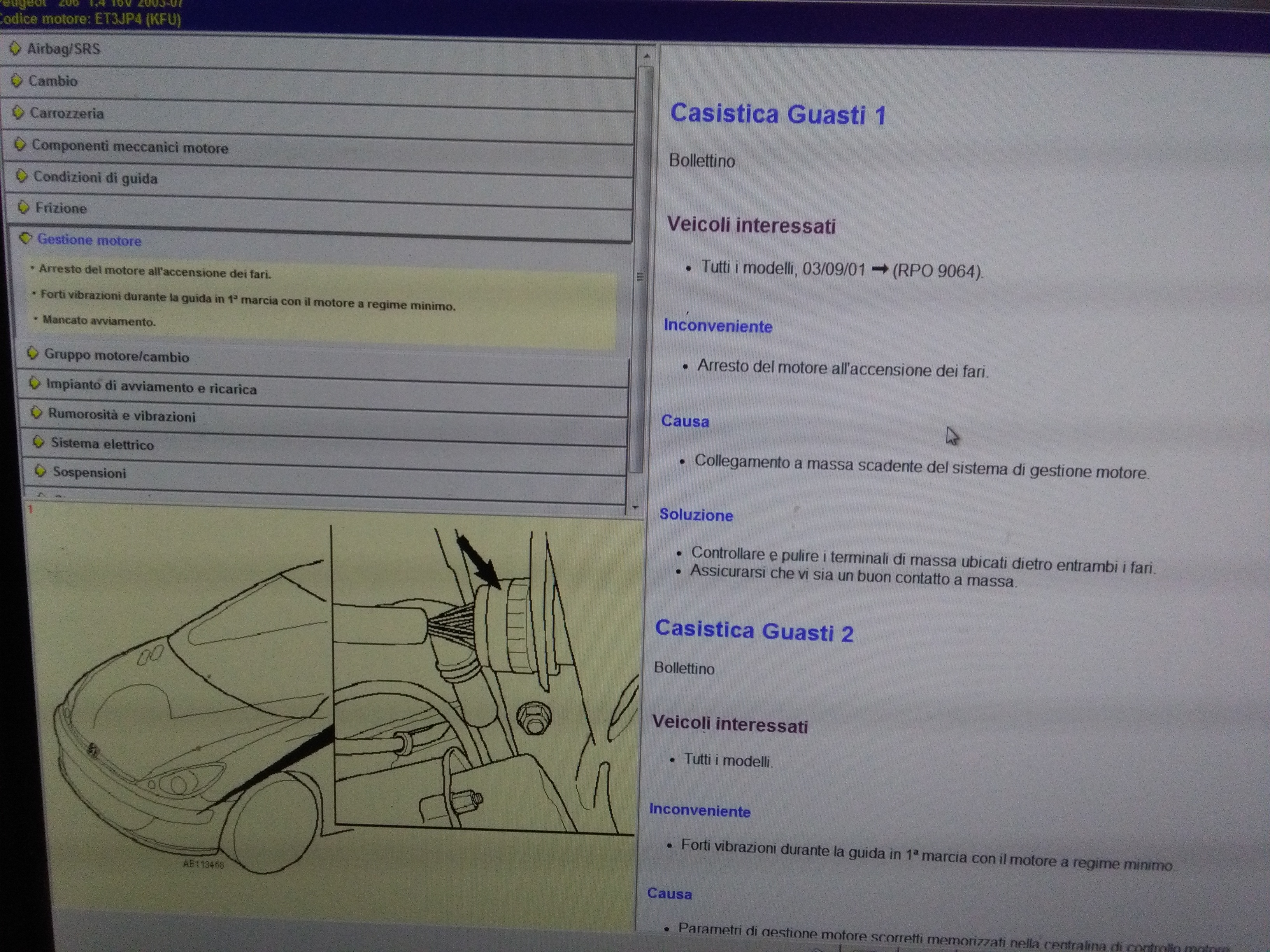
Task: Expand the Frizione category arrow icon
Action: (23, 206)
